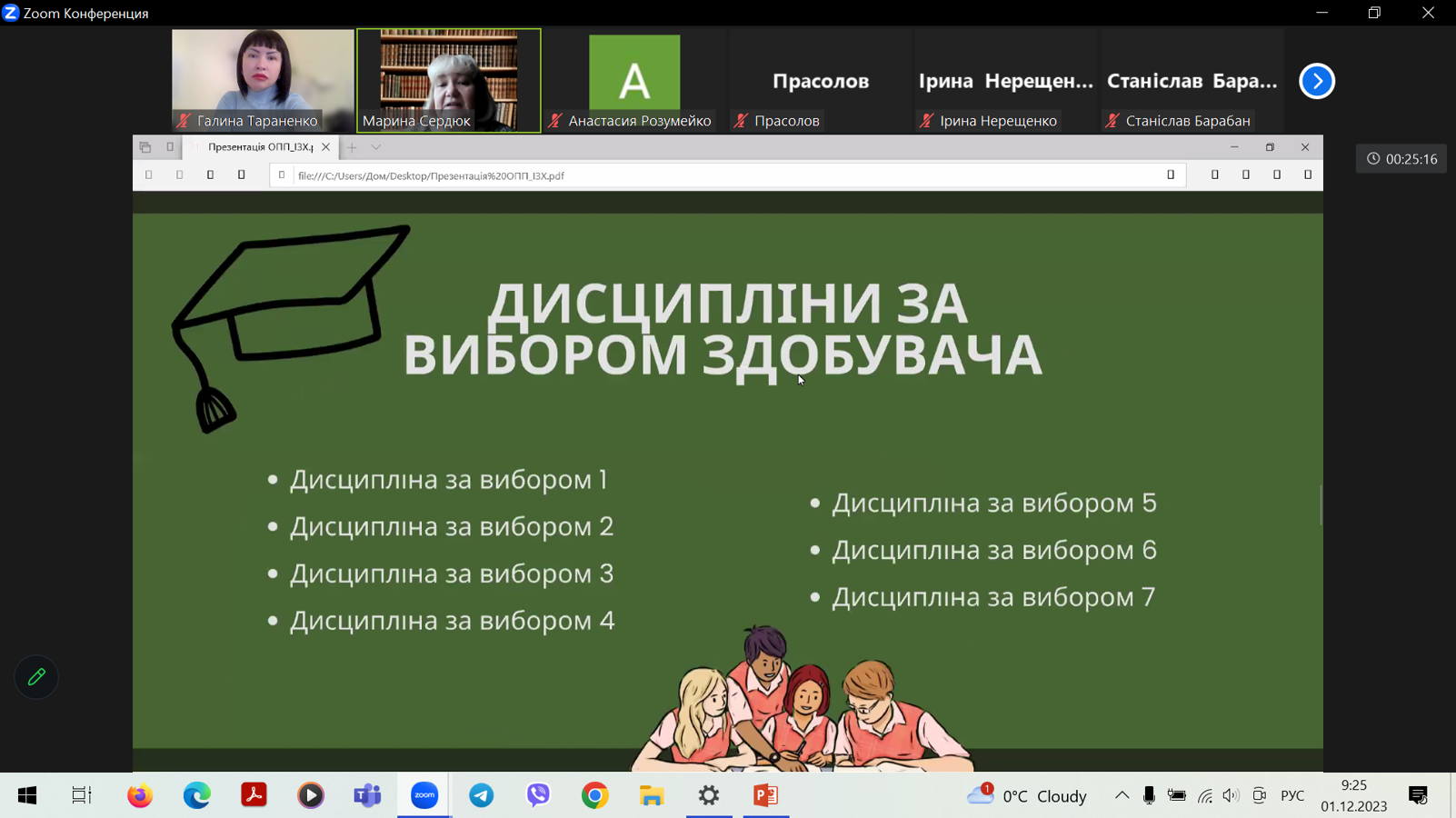Screen dimensions: 1456x818
Task: Open the volume control in system tray
Action: pos(1231,795)
